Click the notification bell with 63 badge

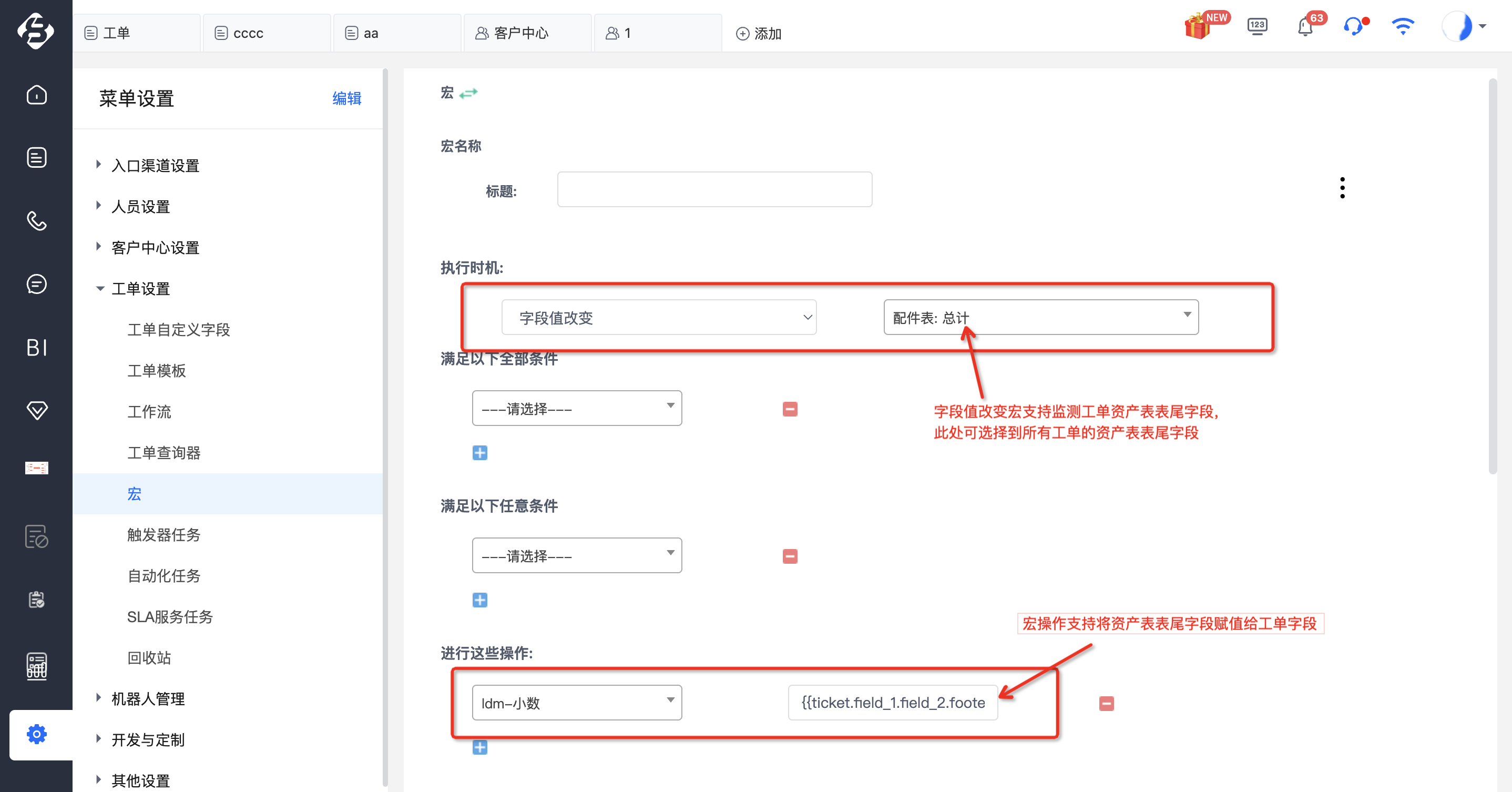[1305, 27]
